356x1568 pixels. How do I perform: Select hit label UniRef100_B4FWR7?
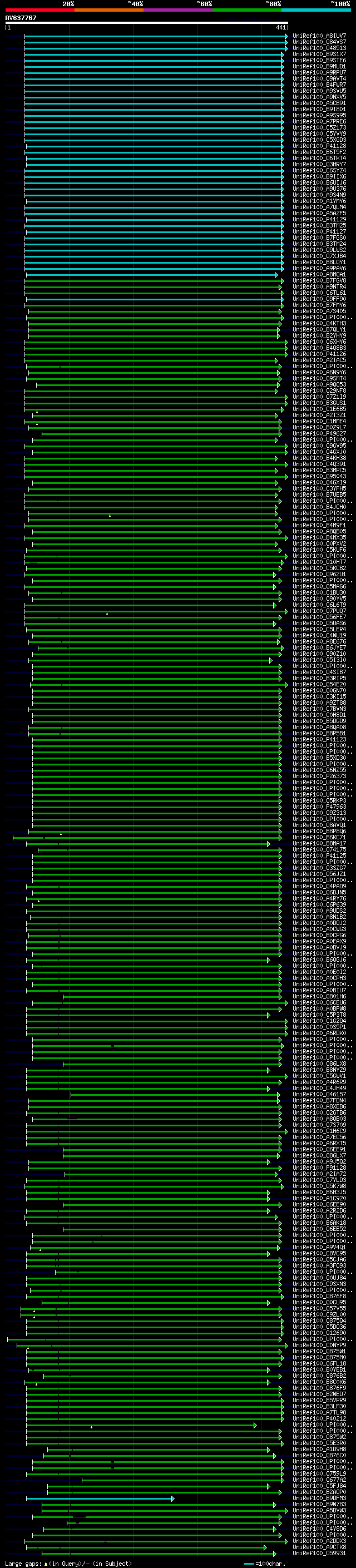pos(319,85)
